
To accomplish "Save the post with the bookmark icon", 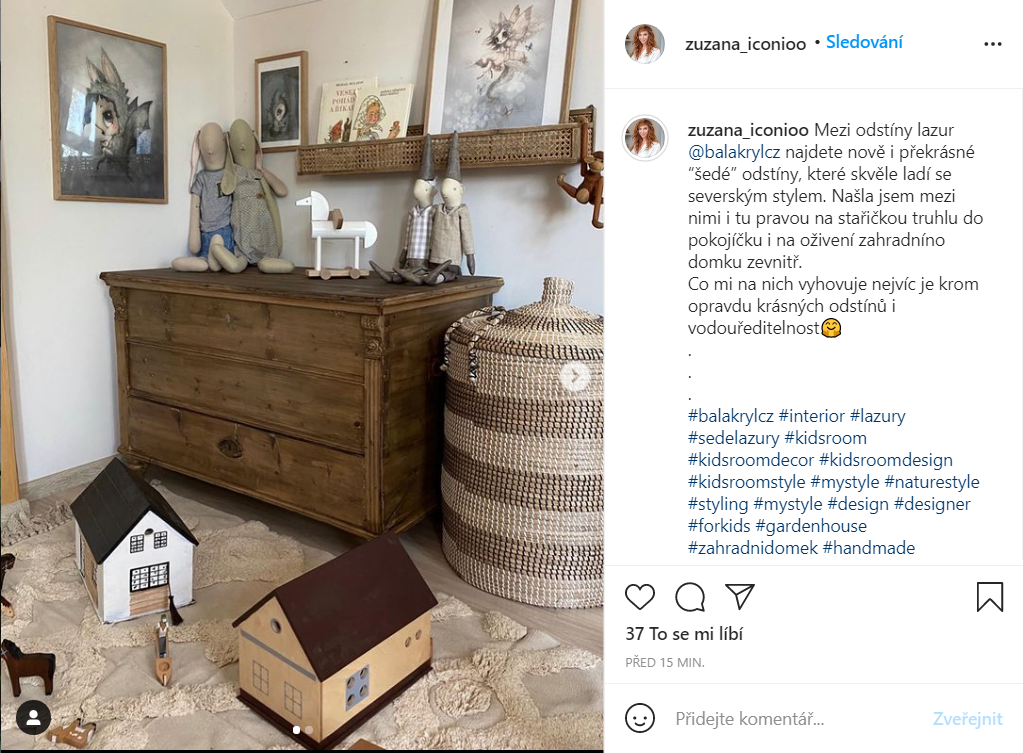I will tap(989, 596).
